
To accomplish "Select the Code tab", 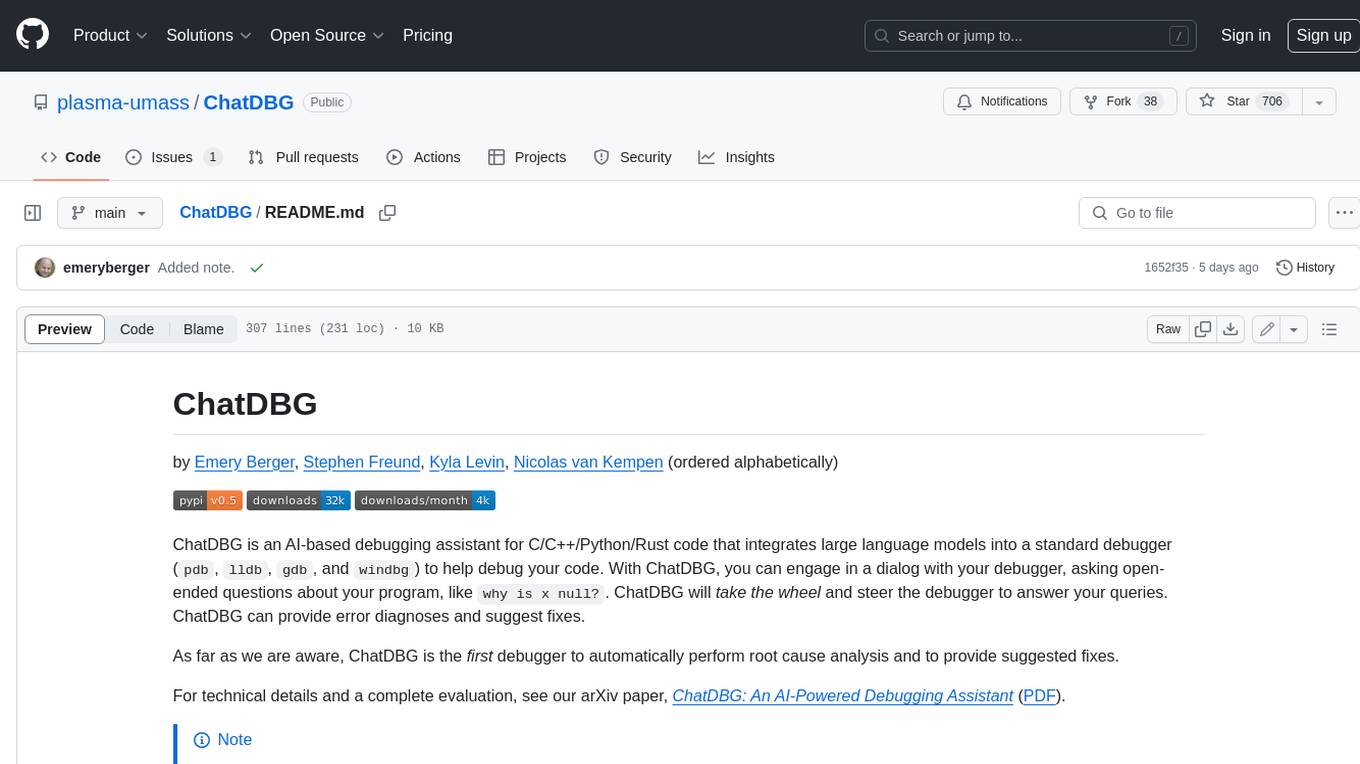I will pyautogui.click(x=71, y=157).
